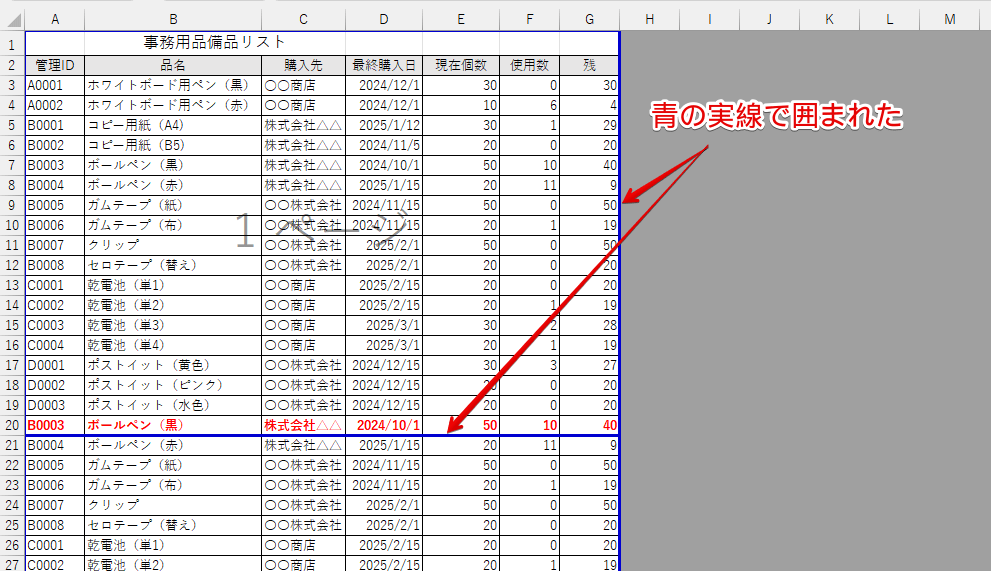
Task: Click cell containing B0001
Action: click(x=55, y=125)
